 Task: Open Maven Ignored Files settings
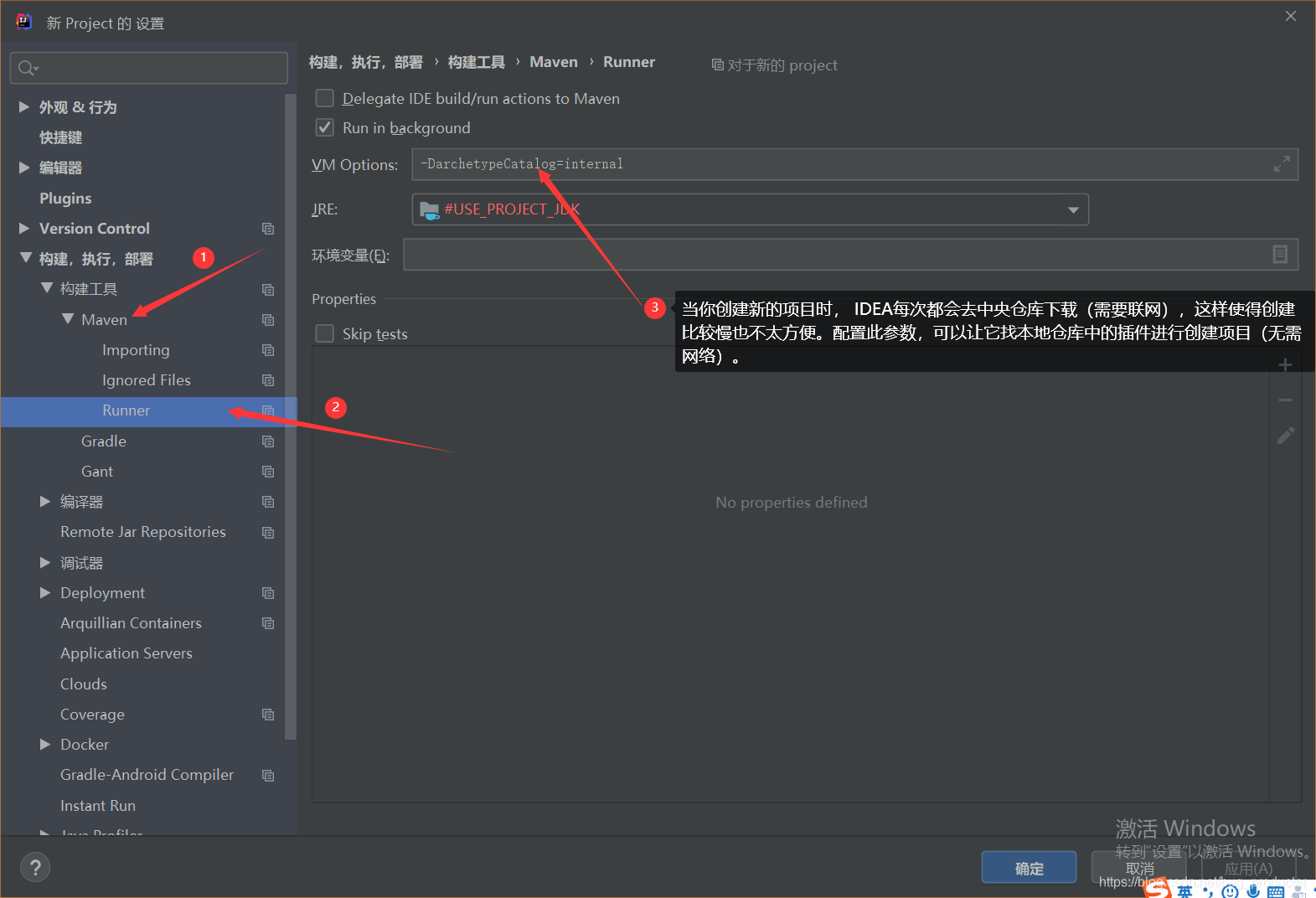147,379
